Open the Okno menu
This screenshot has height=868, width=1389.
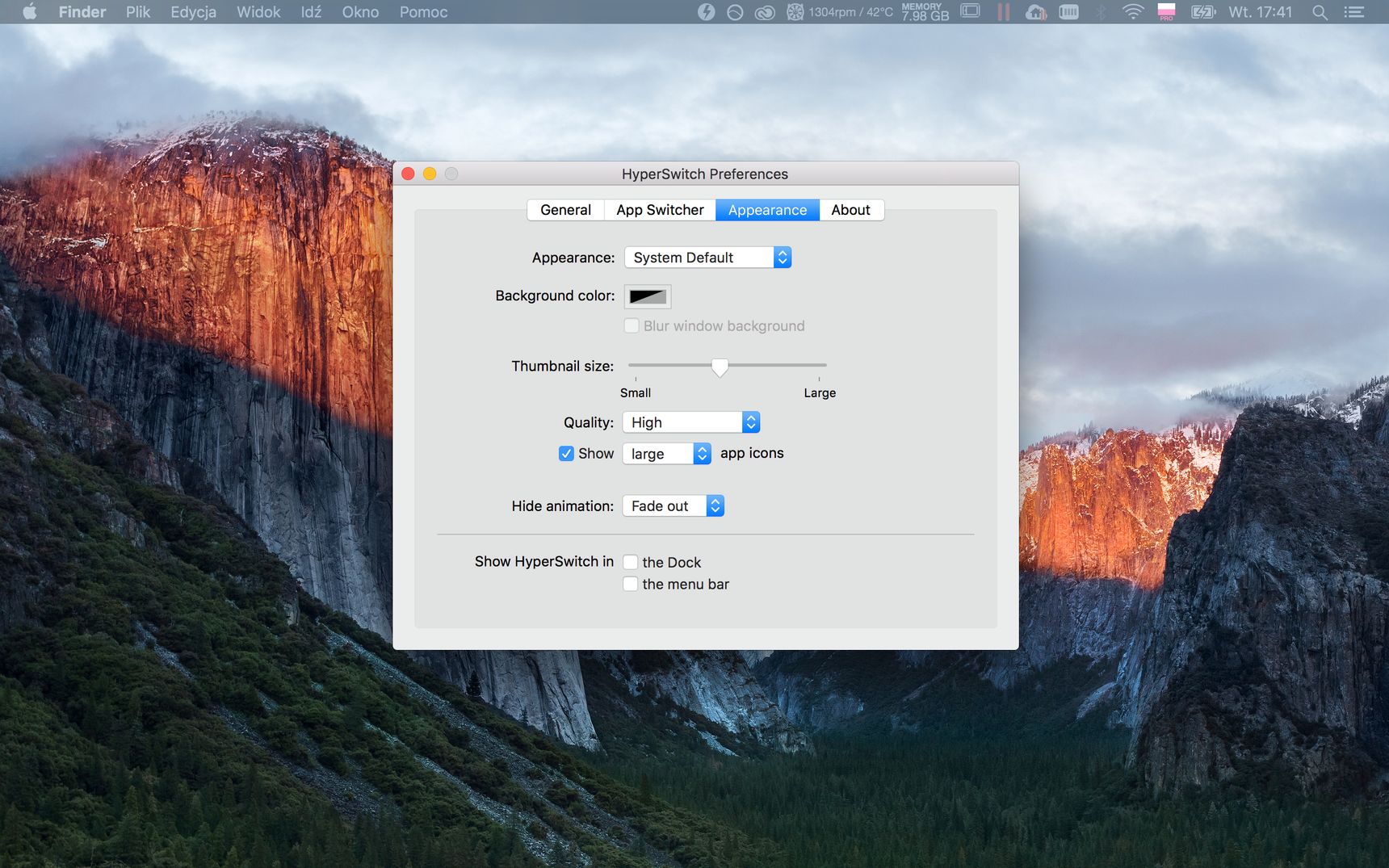(360, 12)
